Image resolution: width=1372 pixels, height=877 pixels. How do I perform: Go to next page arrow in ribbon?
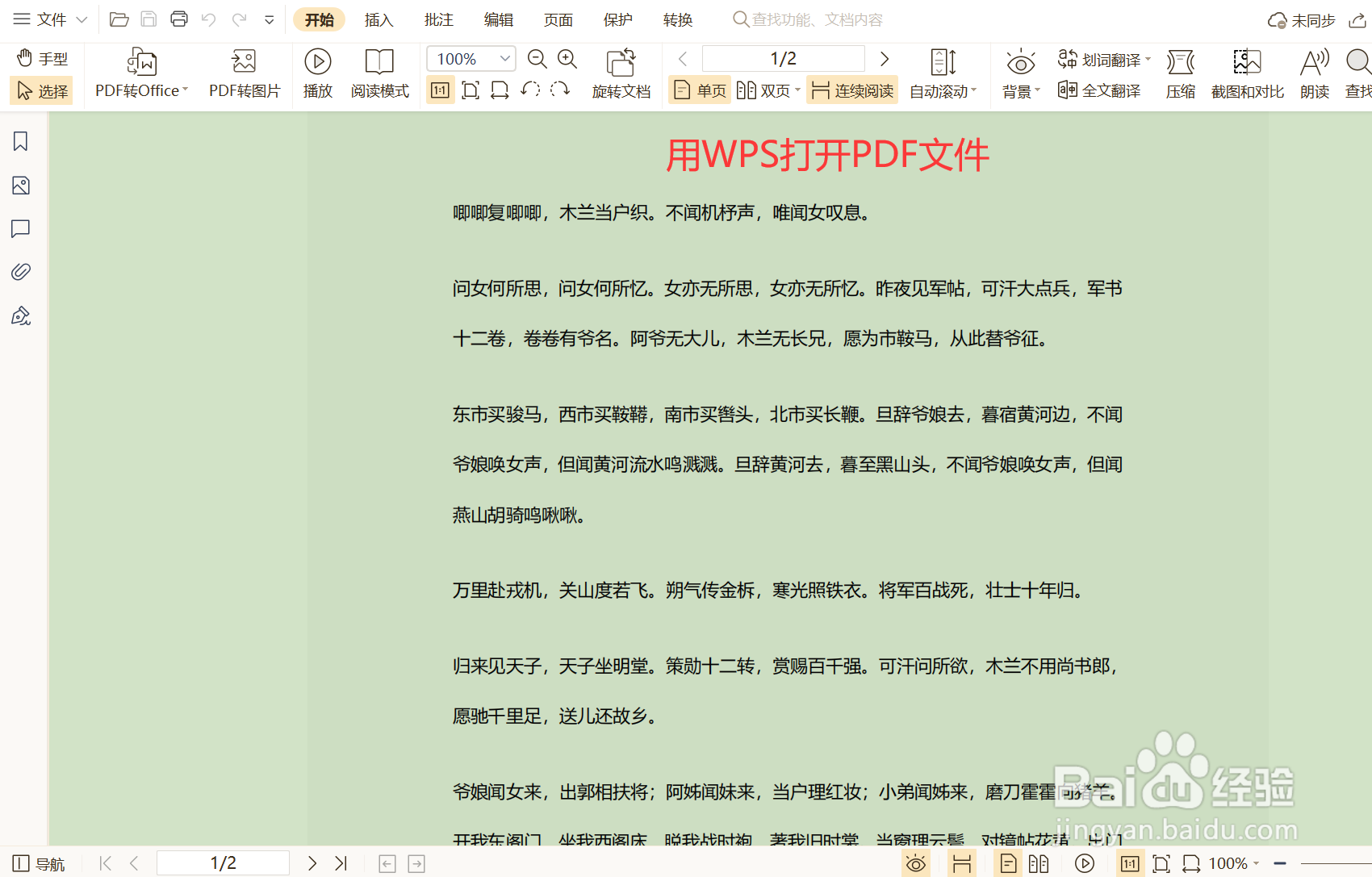(885, 59)
